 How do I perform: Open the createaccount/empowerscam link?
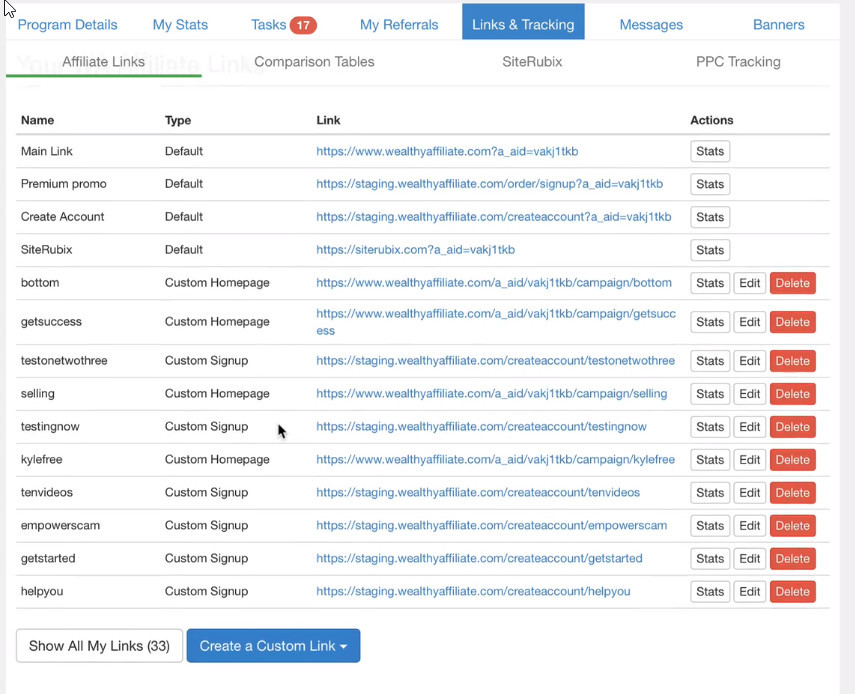(492, 525)
